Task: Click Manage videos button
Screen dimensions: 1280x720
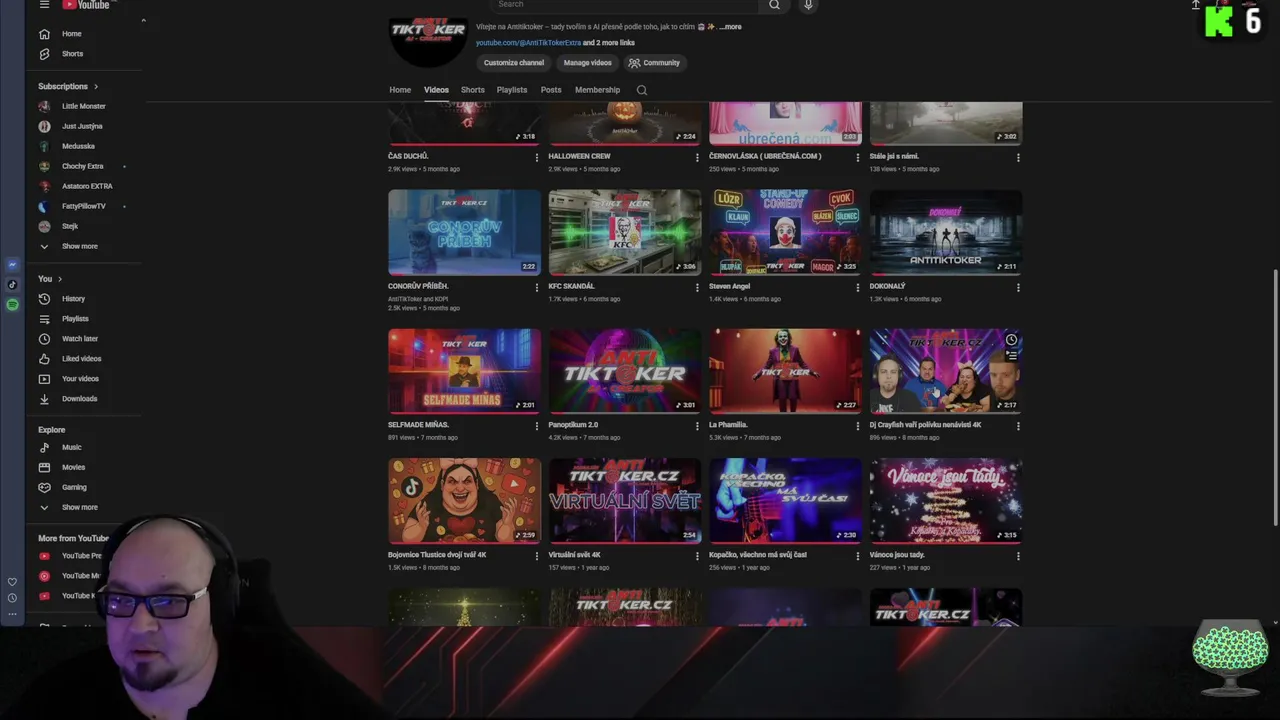Action: 587,63
